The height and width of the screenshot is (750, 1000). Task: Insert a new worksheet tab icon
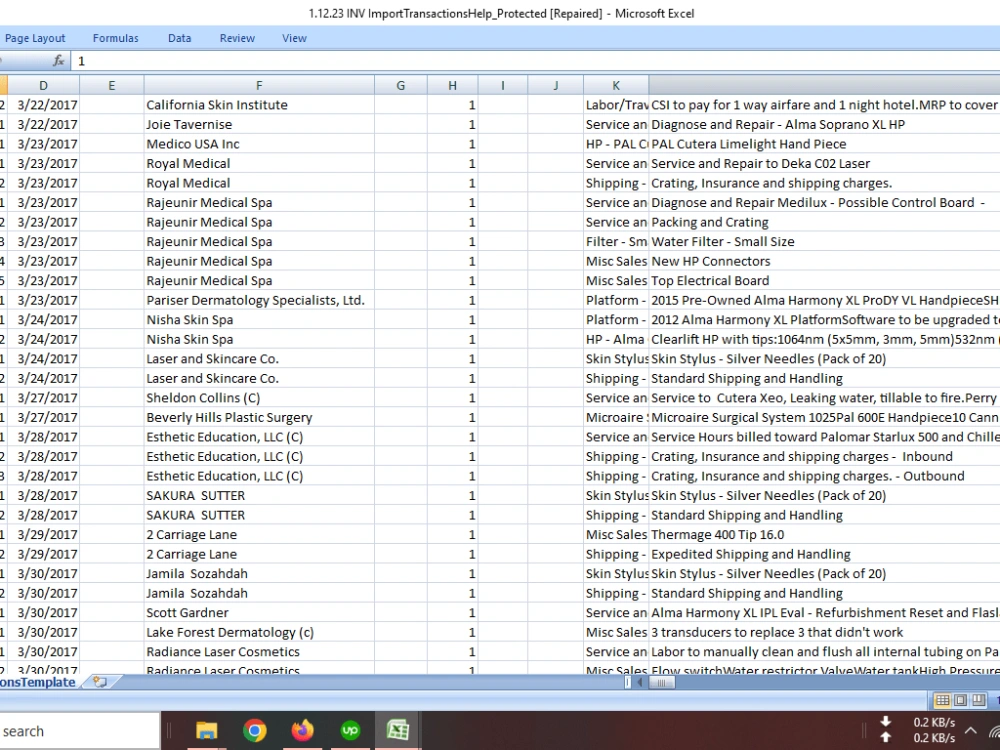coord(100,682)
